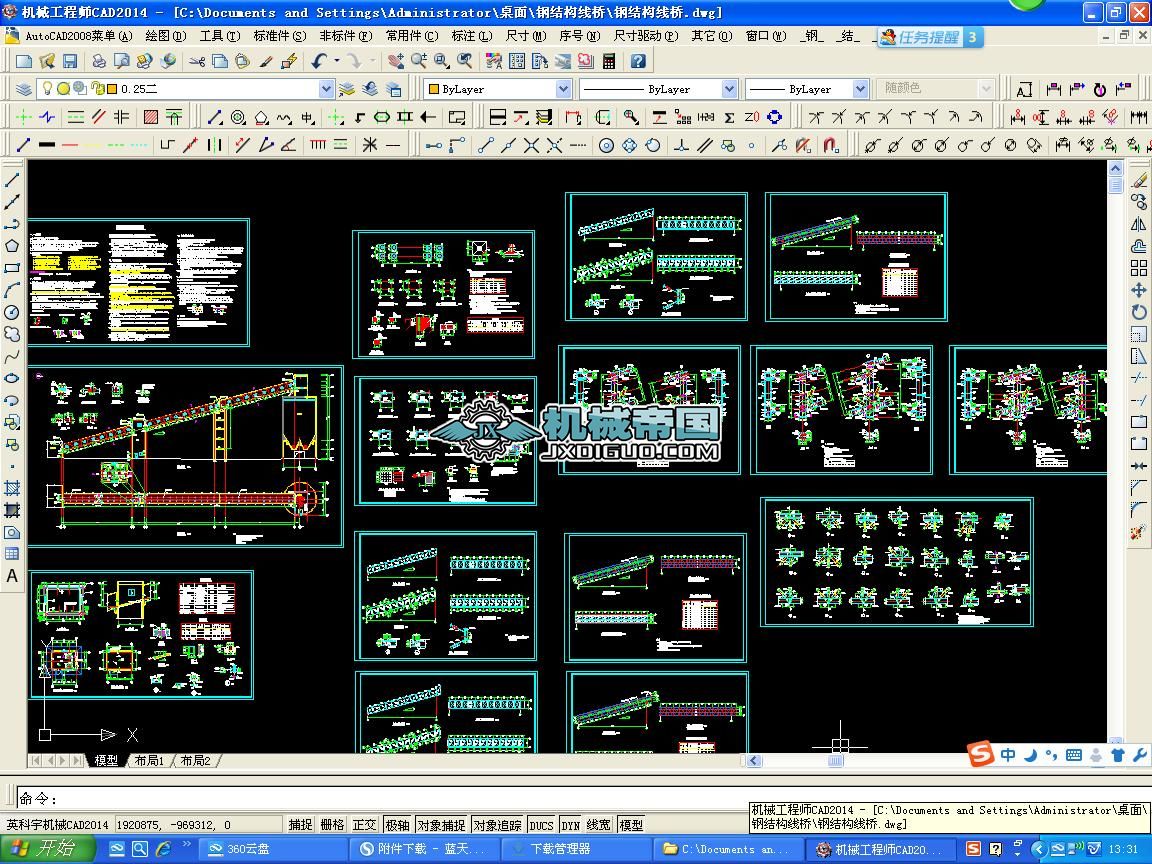The image size is (1152, 864).
Task: Click the Print icon
Action: tap(99, 61)
